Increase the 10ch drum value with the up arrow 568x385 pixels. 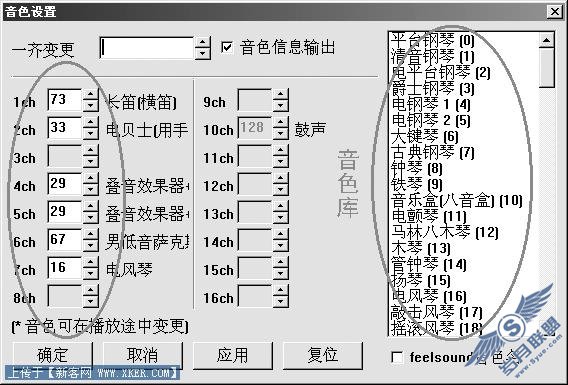pyautogui.click(x=281, y=122)
